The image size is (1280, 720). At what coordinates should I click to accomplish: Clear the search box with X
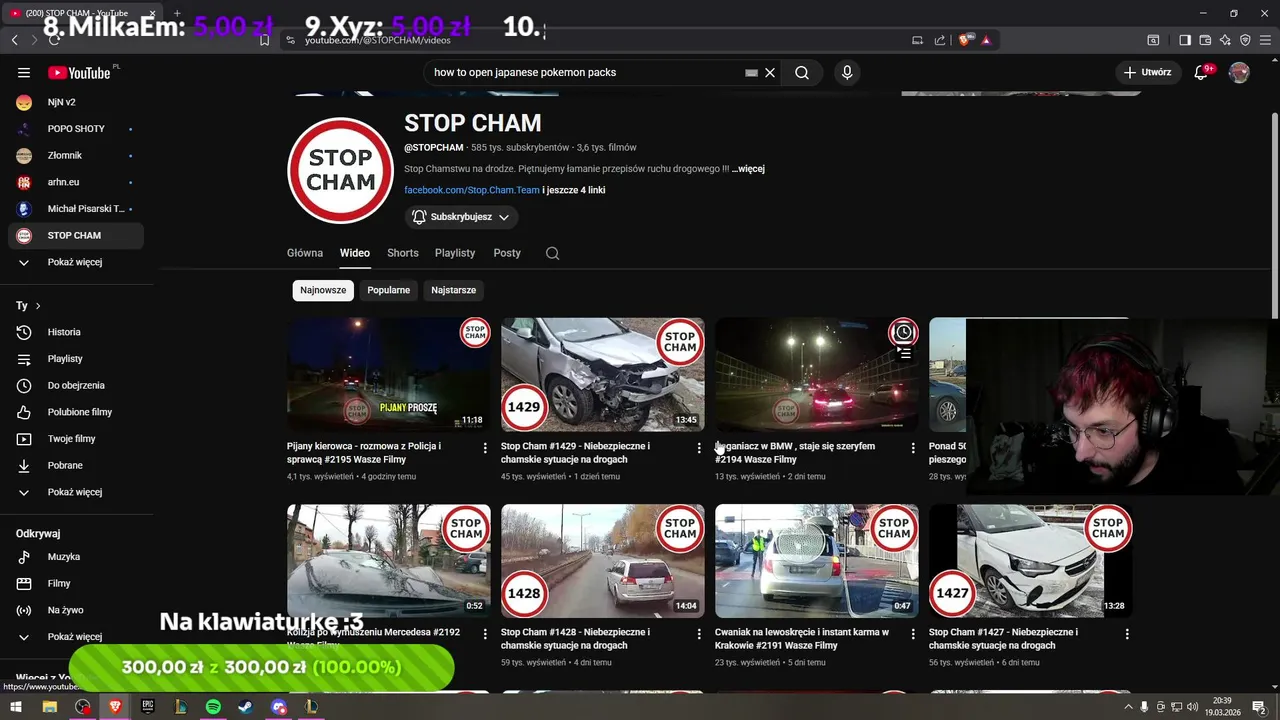tap(770, 72)
